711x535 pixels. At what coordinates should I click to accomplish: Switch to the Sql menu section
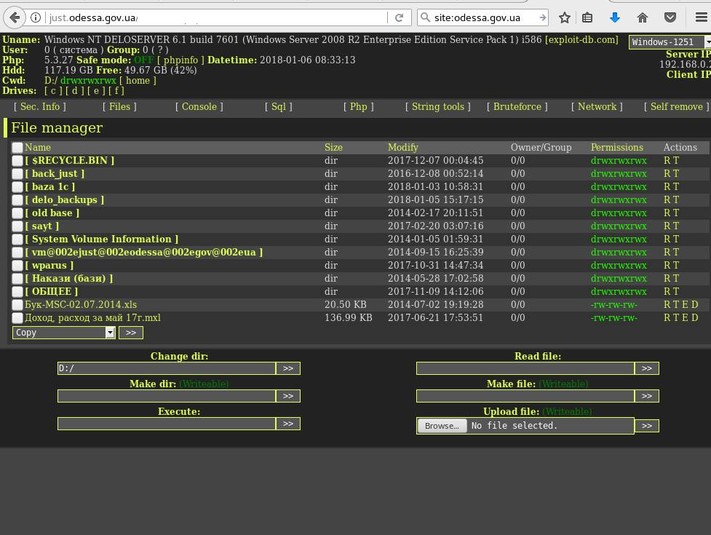(x=279, y=106)
